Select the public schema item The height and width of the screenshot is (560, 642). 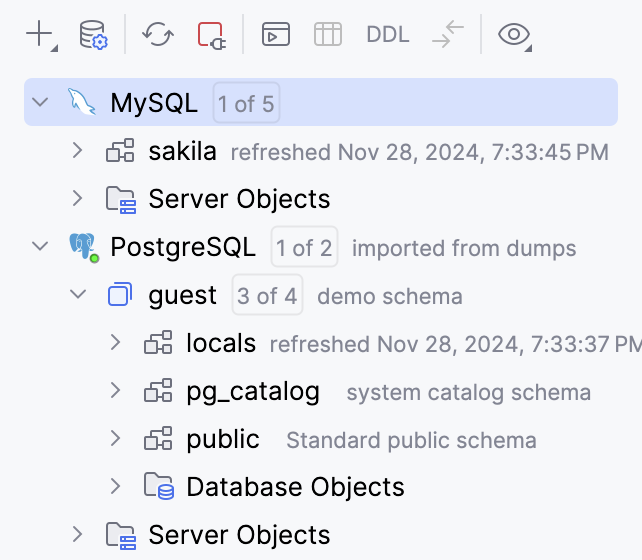[222, 439]
